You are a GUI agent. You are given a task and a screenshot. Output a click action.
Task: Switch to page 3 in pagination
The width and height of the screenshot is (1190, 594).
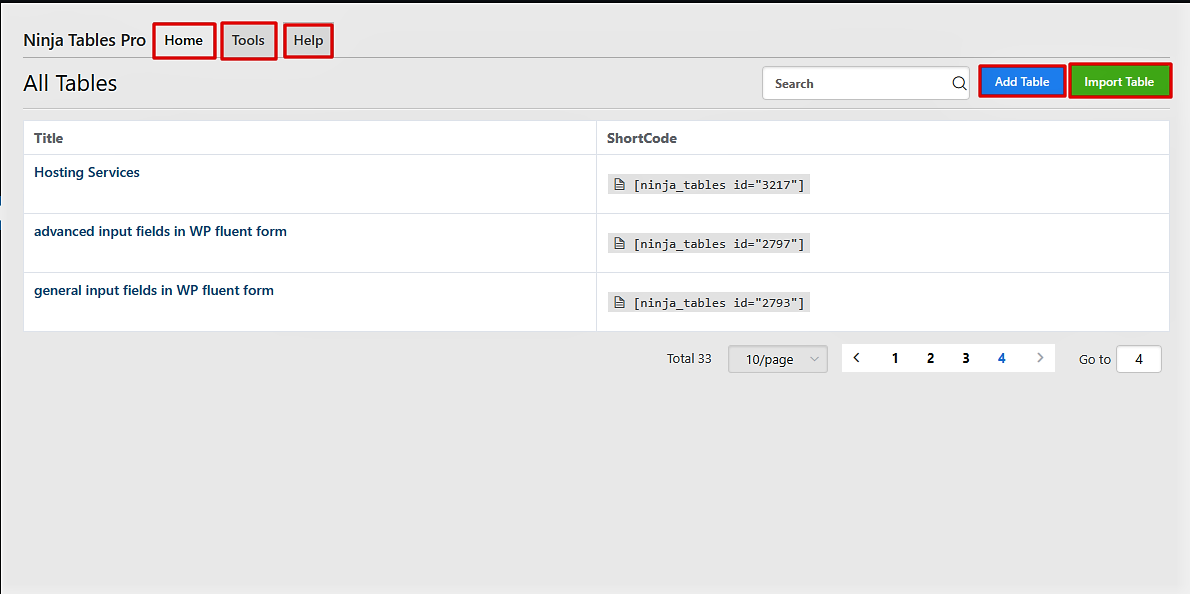point(965,358)
